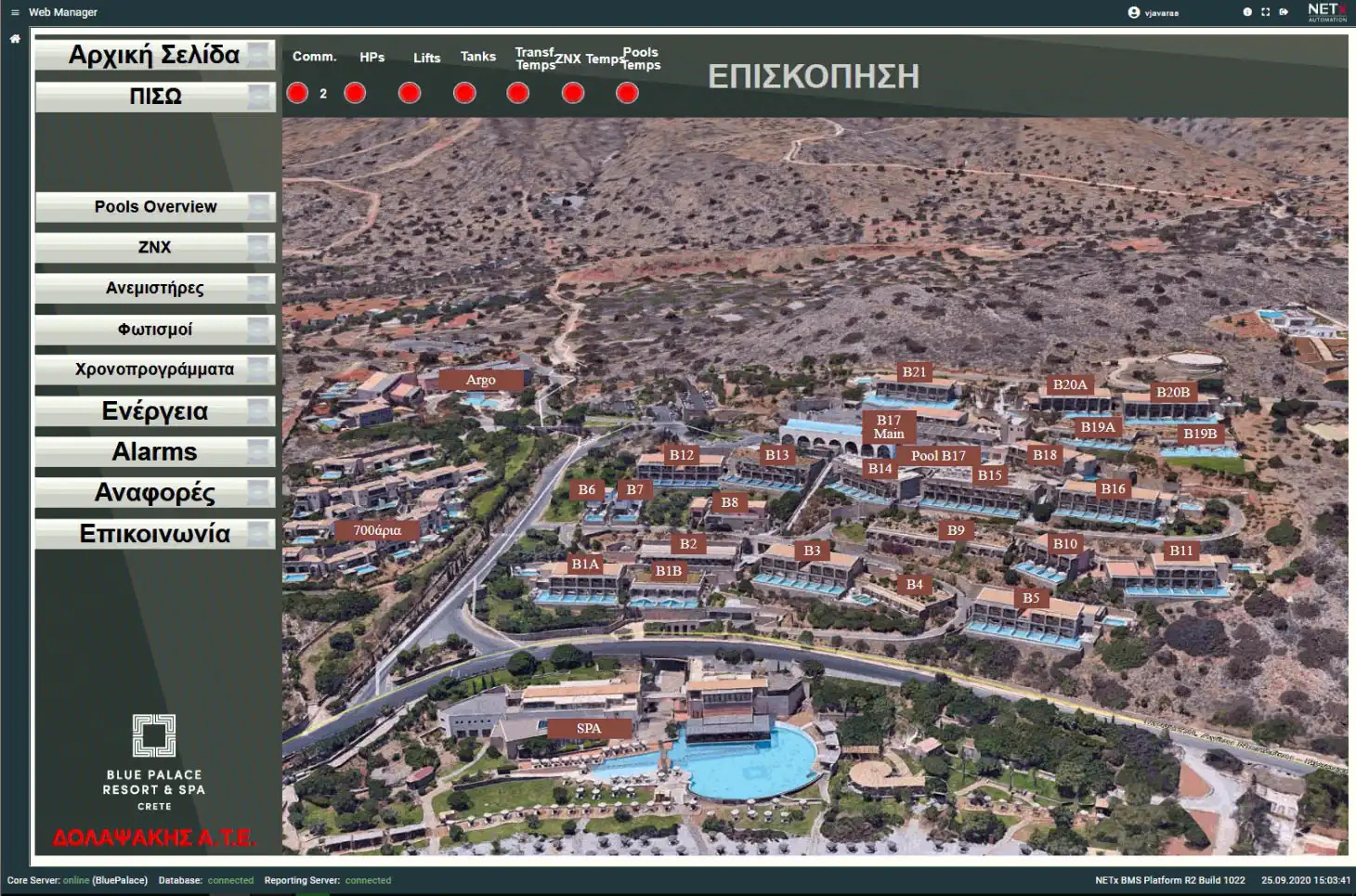
Task: Open the Alarms section
Action: click(154, 452)
